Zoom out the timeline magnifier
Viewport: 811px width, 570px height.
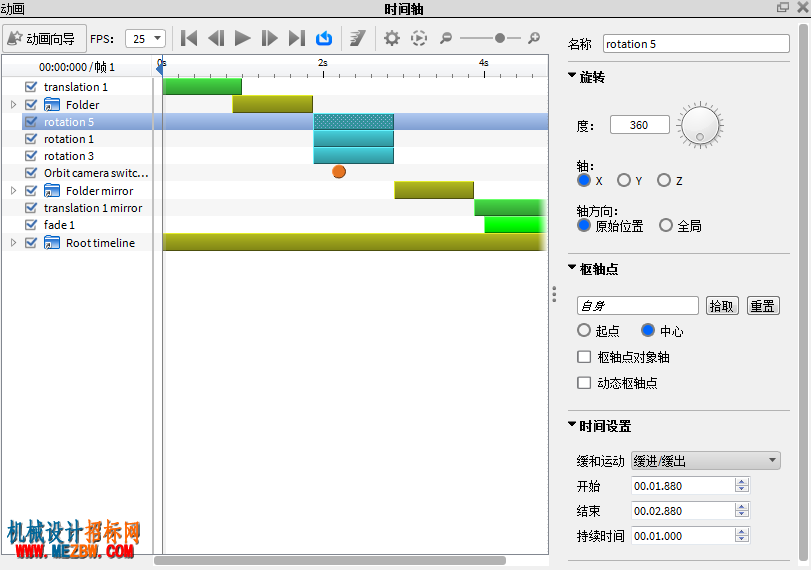point(446,38)
